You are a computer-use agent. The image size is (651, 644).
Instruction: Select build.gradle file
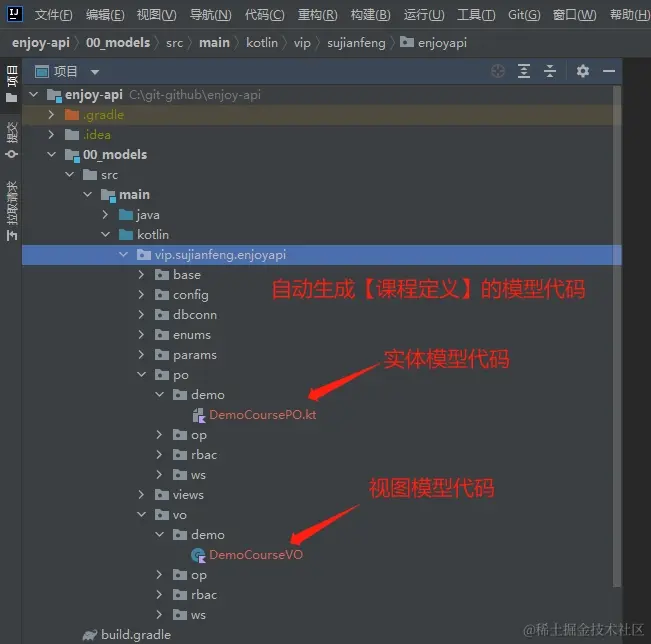tap(136, 635)
